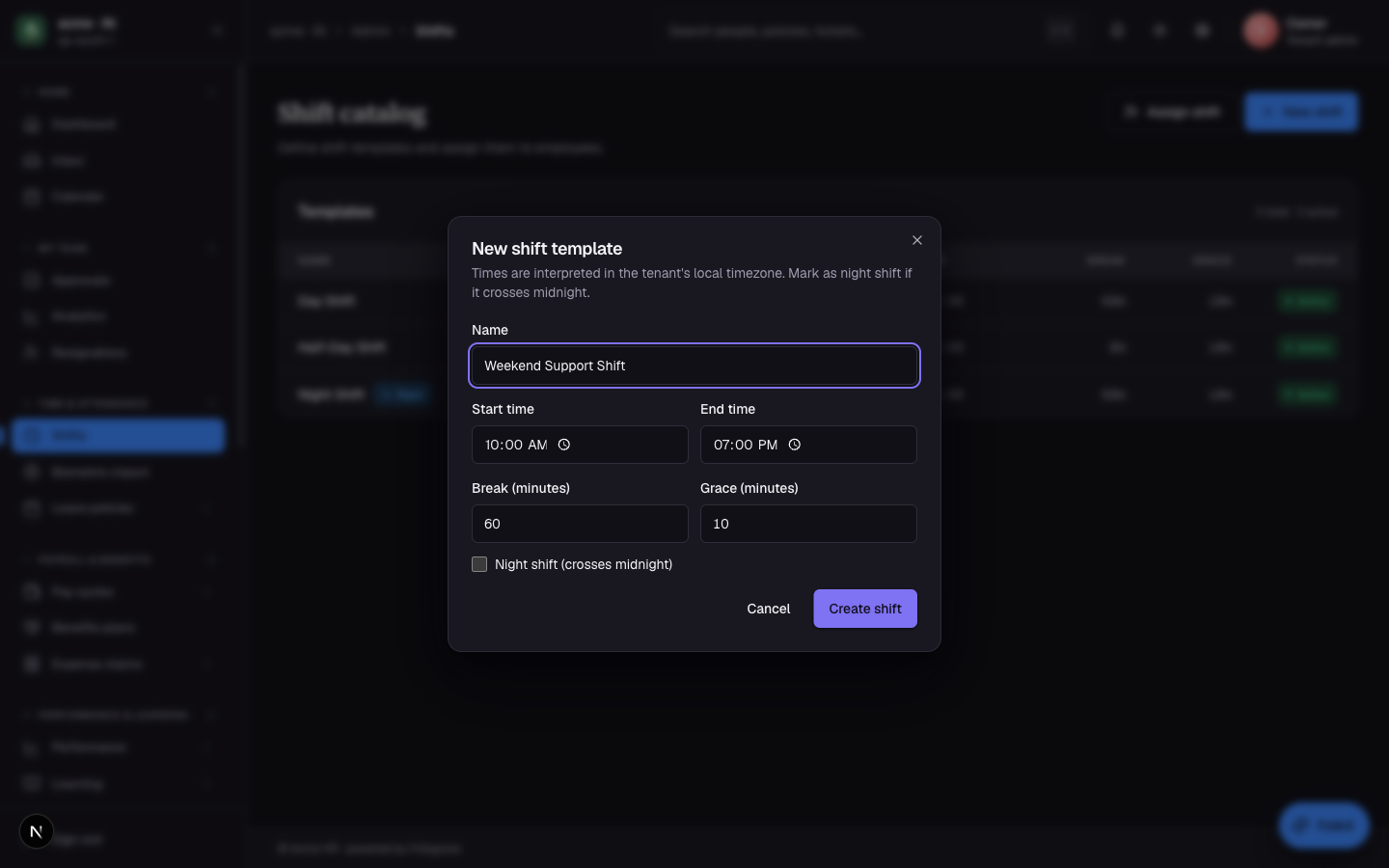The image size is (1389, 868).
Task: Click the Start time field showing 10:00 AM
Action: 580,445
